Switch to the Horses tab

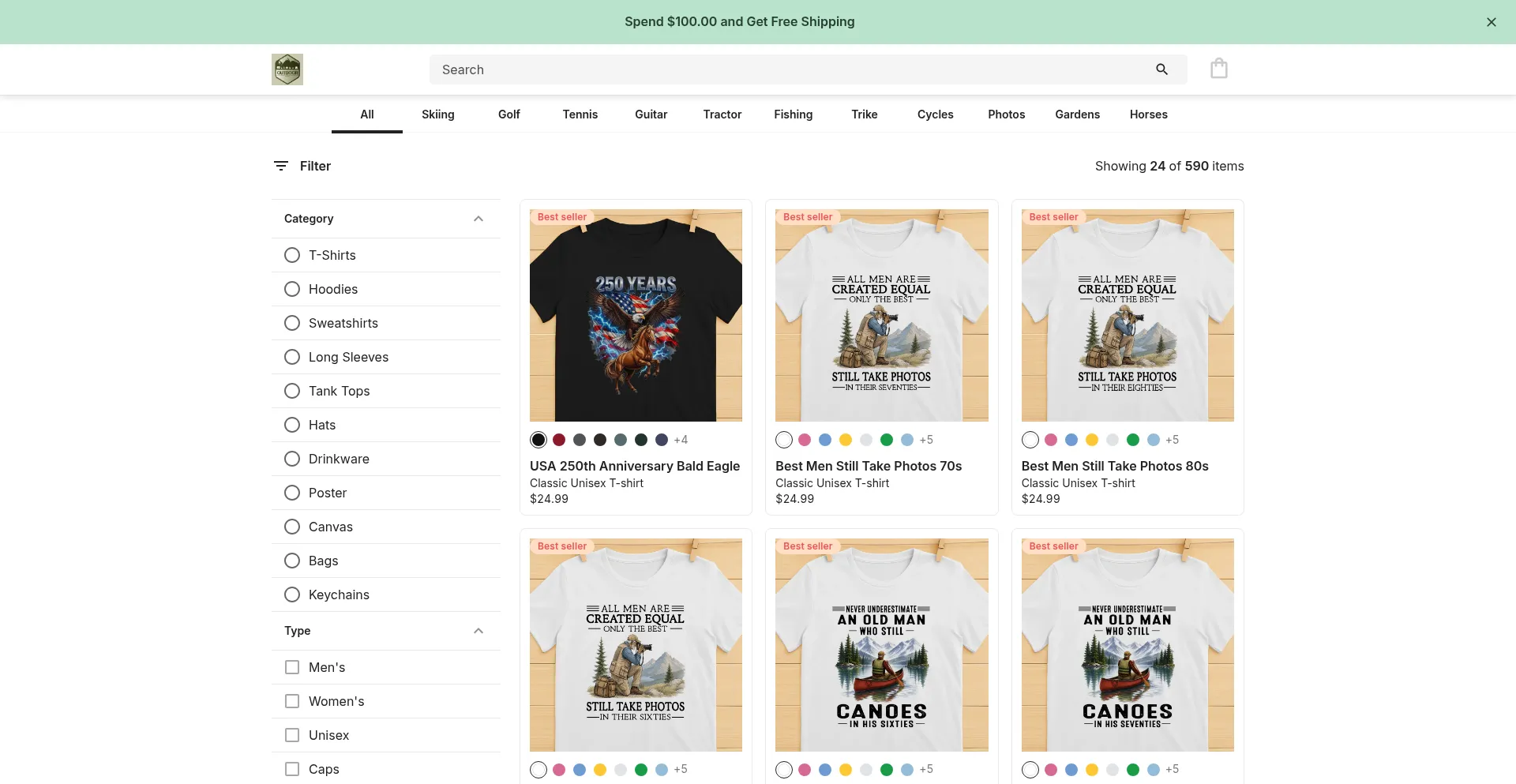(x=1149, y=114)
